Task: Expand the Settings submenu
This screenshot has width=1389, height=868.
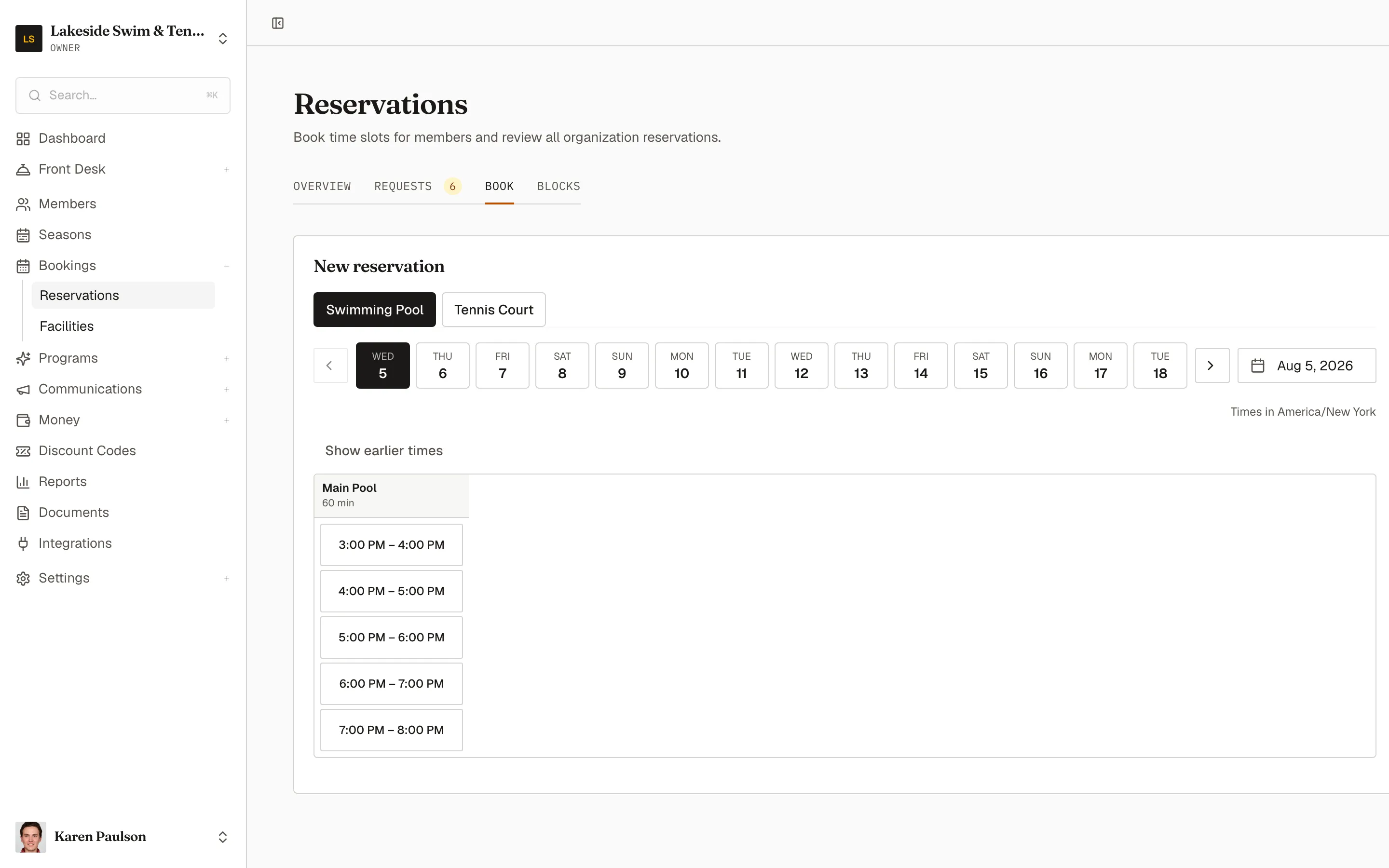Action: click(x=227, y=578)
